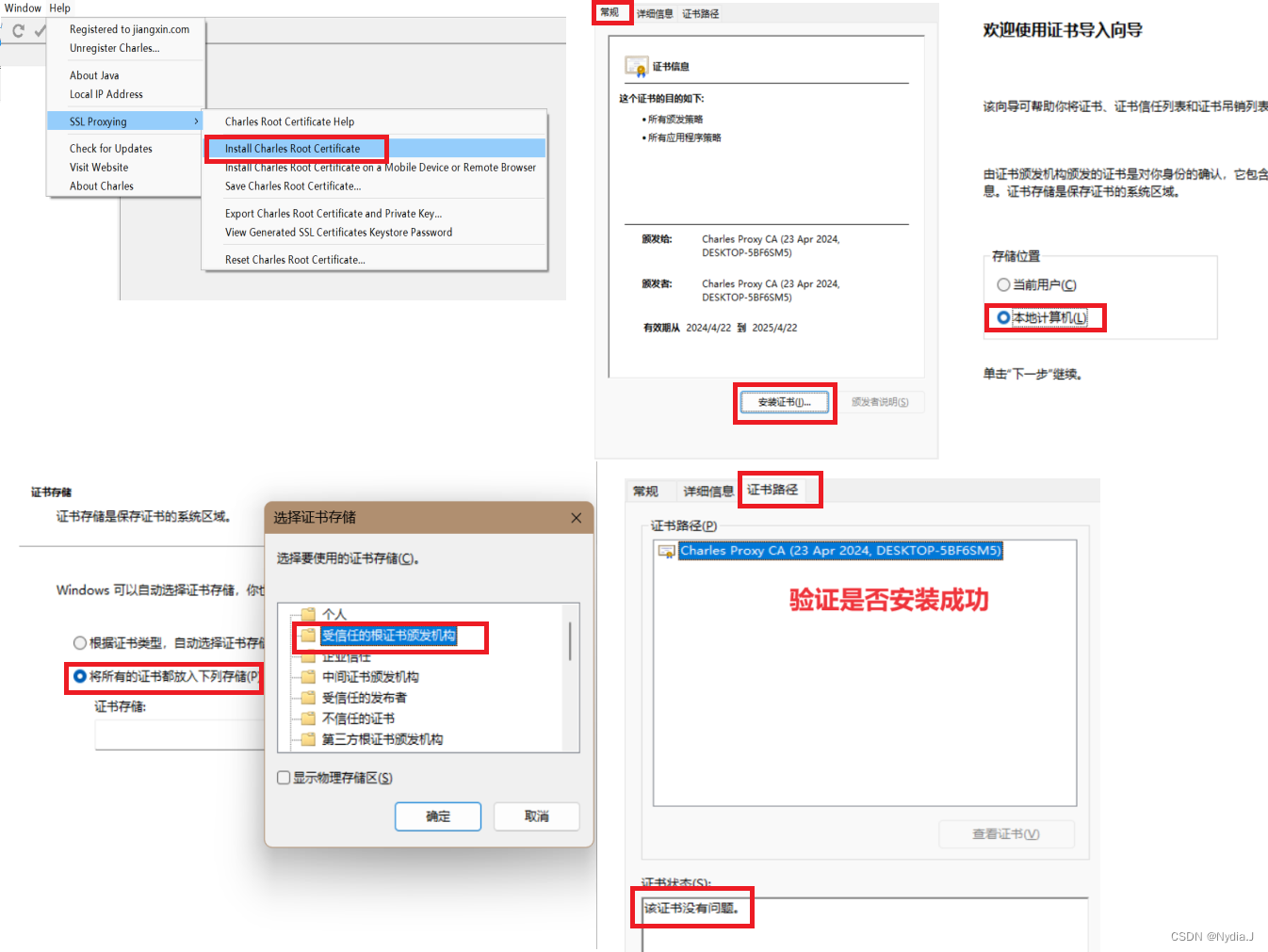The image size is (1268, 952).
Task: Select Visit Website menu item
Action: (x=99, y=168)
